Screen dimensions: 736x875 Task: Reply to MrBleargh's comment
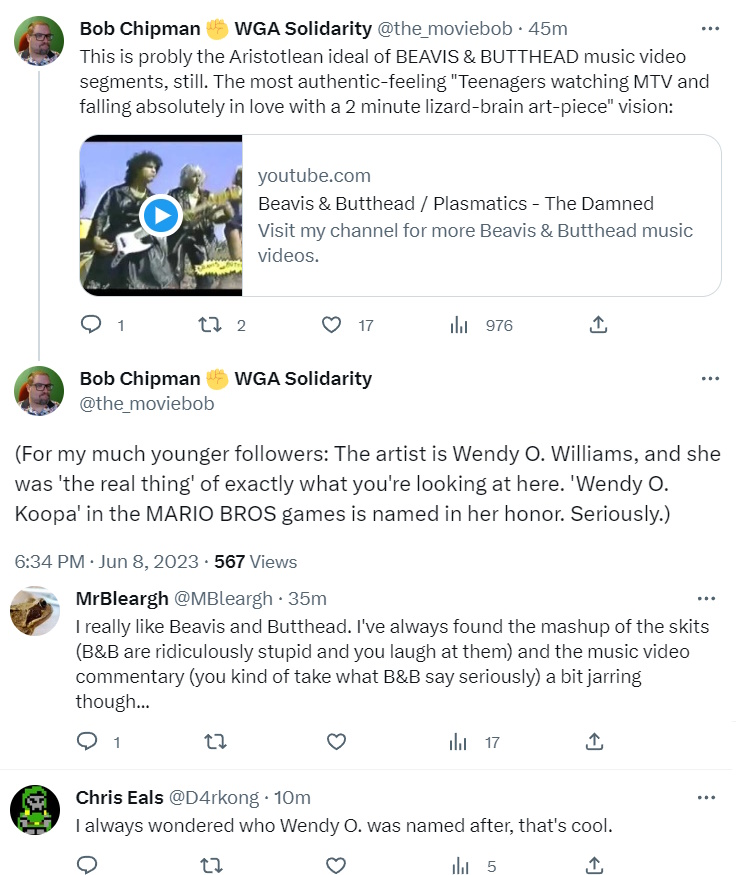pyautogui.click(x=88, y=742)
